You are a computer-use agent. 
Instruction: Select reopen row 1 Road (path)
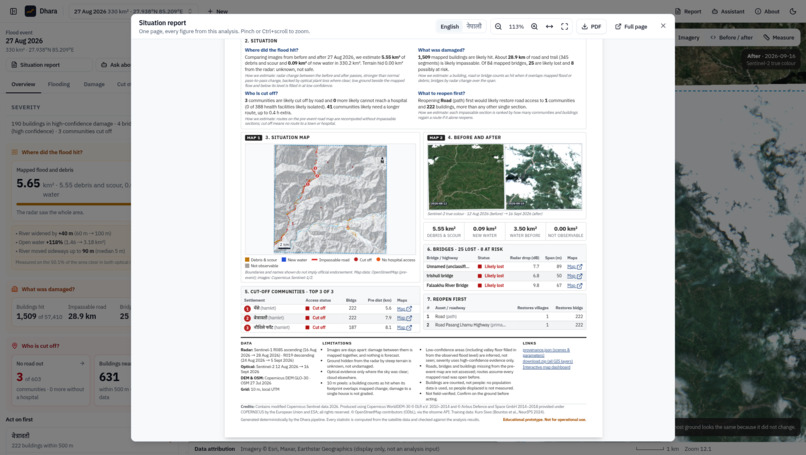tap(446, 317)
